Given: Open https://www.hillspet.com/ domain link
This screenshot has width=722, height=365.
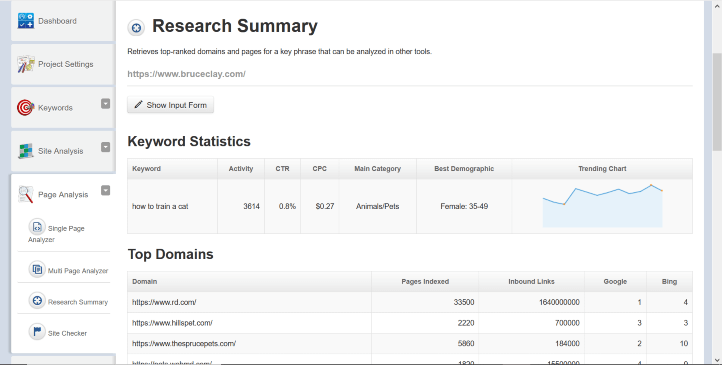Looking at the screenshot, I should click(172, 323).
